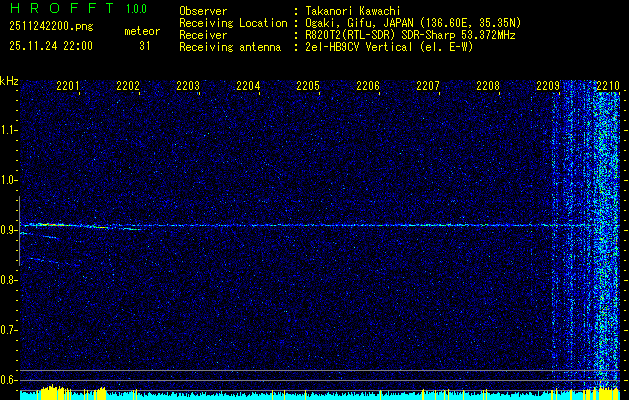Image resolution: width=629 pixels, height=400 pixels.
Task: Click frequency axis label 0.7
Action: [x=8, y=330]
